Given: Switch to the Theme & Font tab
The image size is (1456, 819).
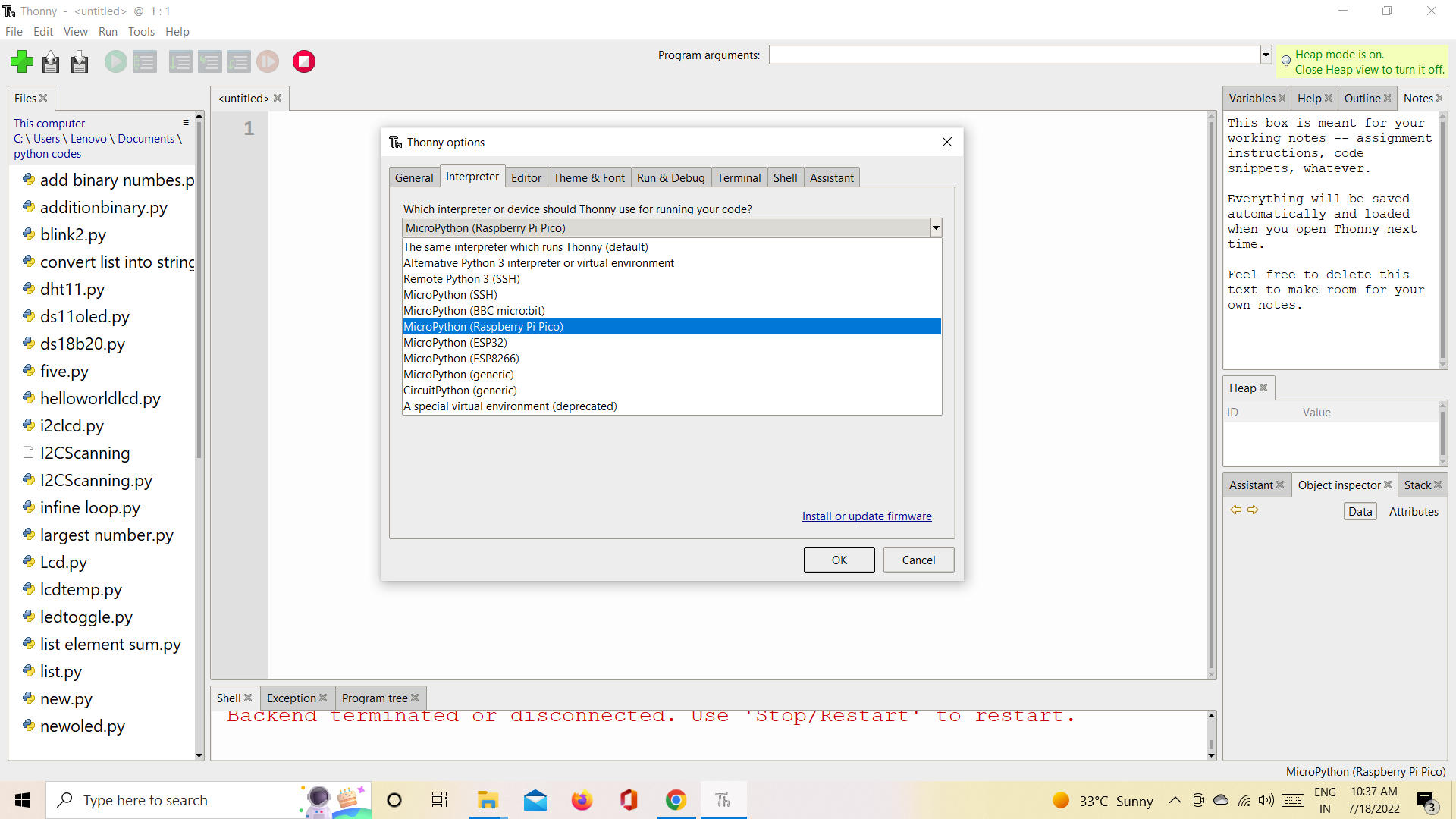Looking at the screenshot, I should click(588, 177).
